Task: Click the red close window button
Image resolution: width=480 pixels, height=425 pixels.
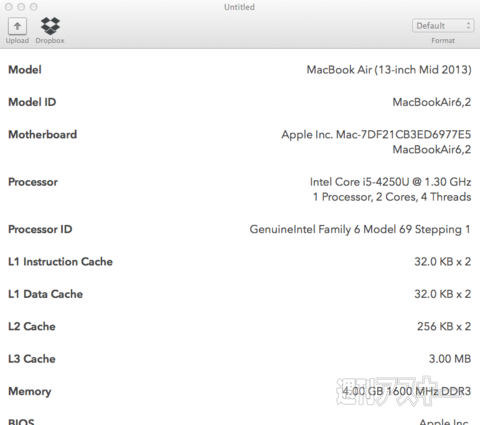Action: 9,7
